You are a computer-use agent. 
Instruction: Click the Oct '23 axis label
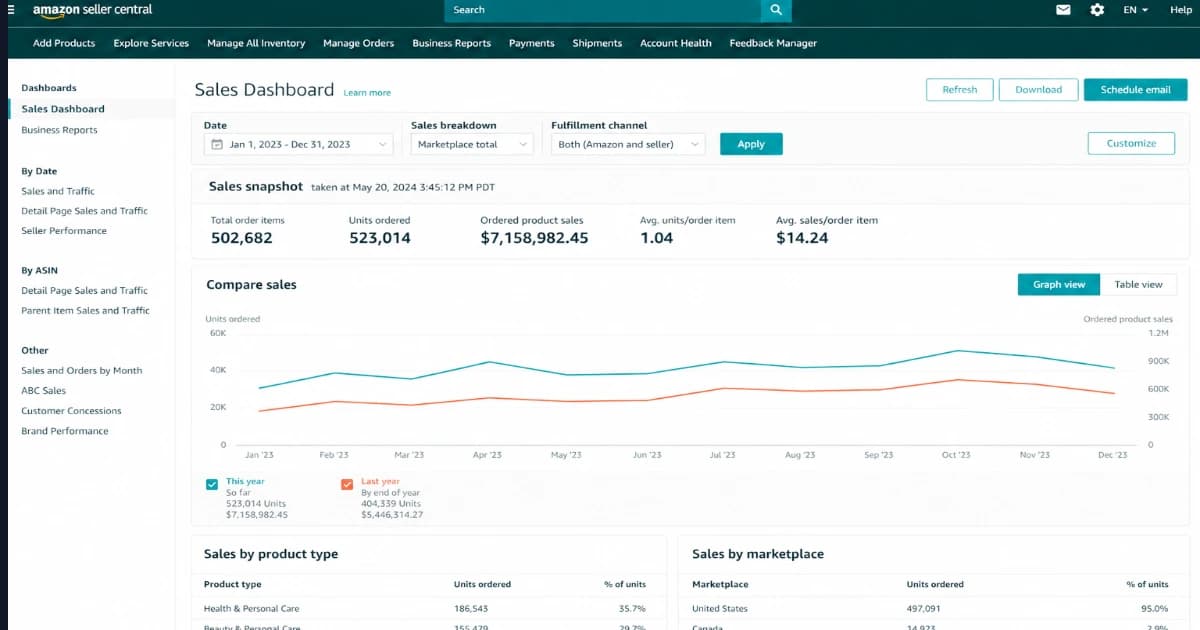tap(956, 455)
